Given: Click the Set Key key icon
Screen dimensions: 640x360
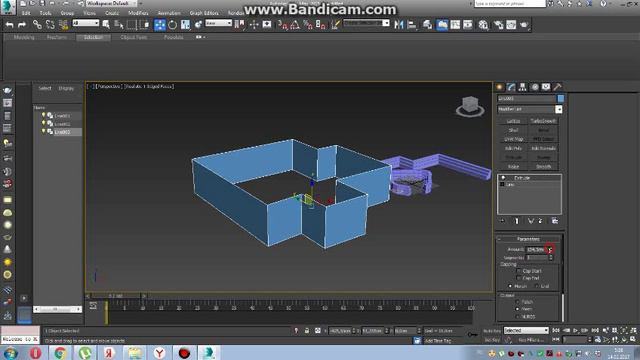Looking at the screenshot, I should [x=472, y=335].
